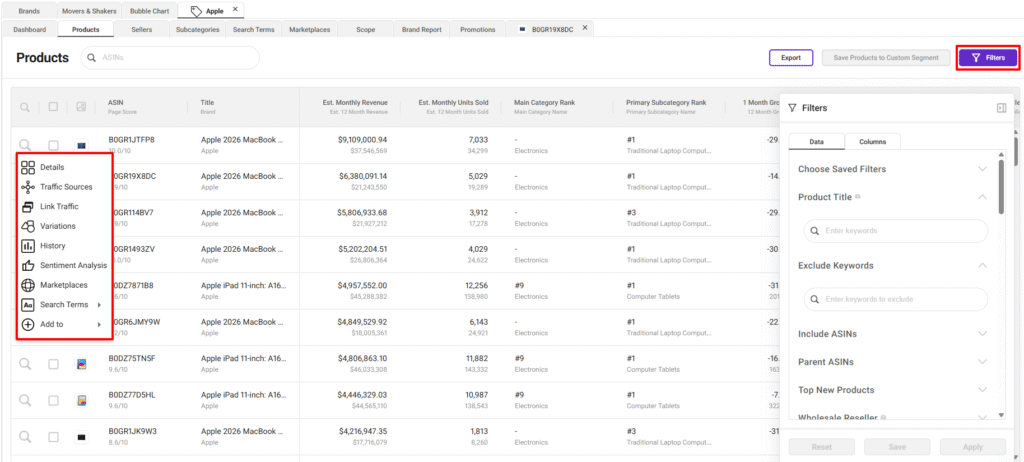Expand the Wholesale Reseller filter
Screen dimensions: 1024x462
(982, 417)
